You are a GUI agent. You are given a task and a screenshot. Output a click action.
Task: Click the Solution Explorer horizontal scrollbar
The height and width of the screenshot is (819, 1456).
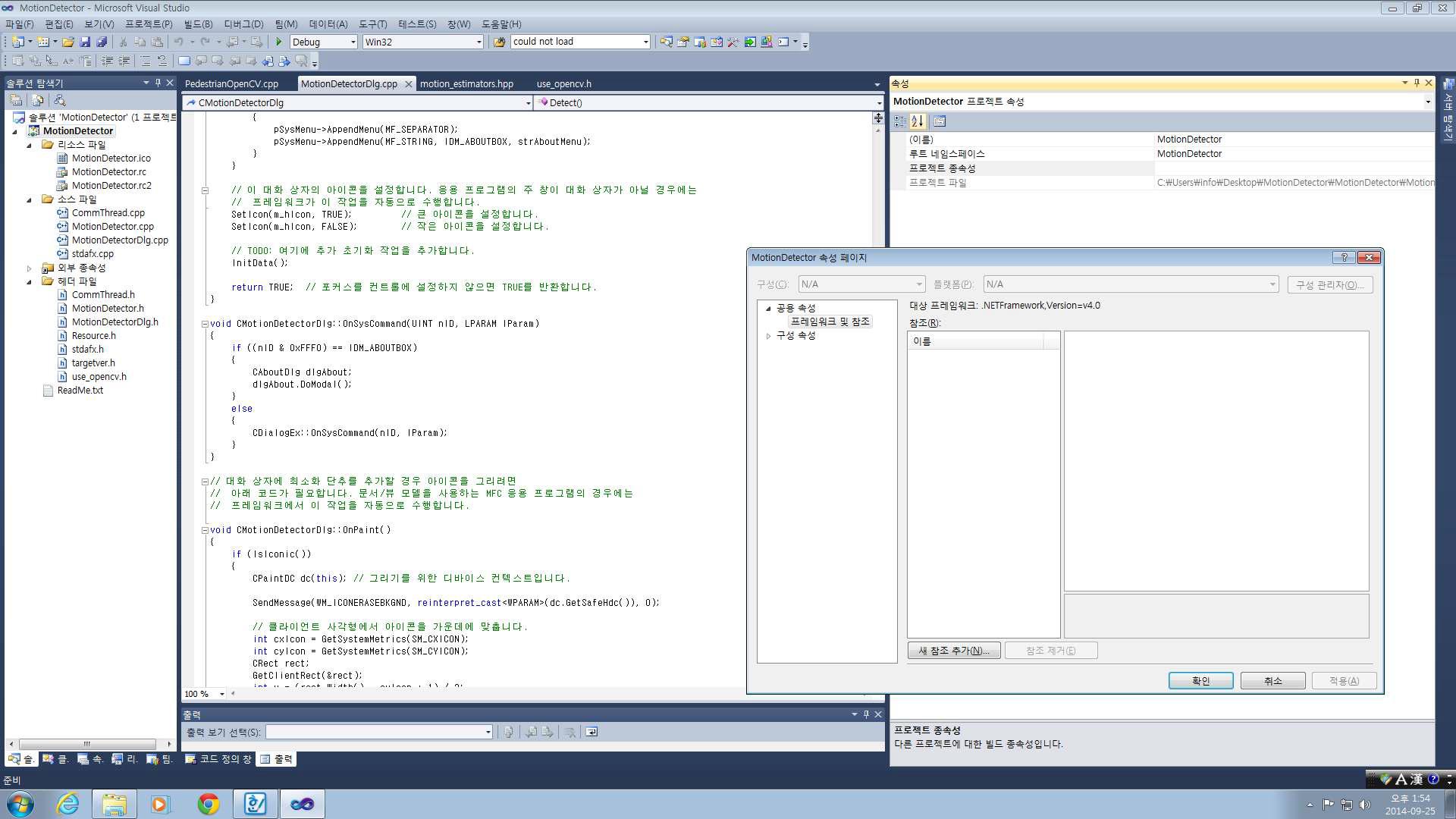[x=86, y=744]
